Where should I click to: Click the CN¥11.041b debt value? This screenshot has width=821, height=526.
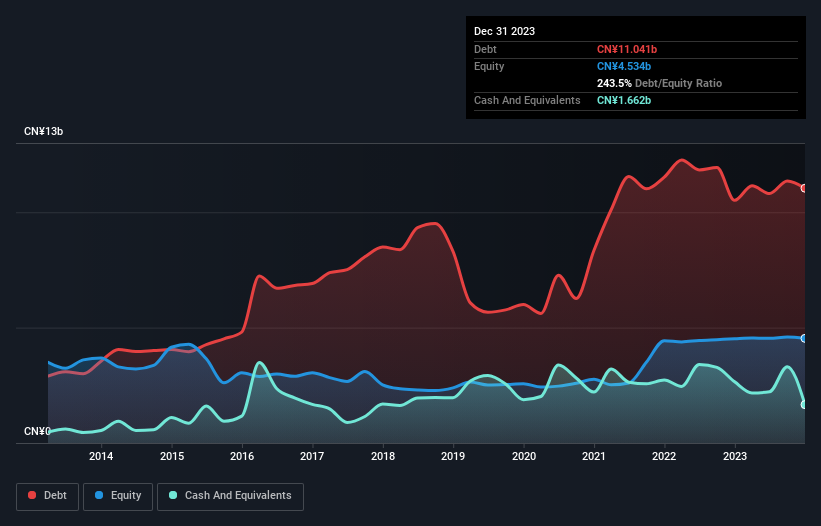click(627, 49)
